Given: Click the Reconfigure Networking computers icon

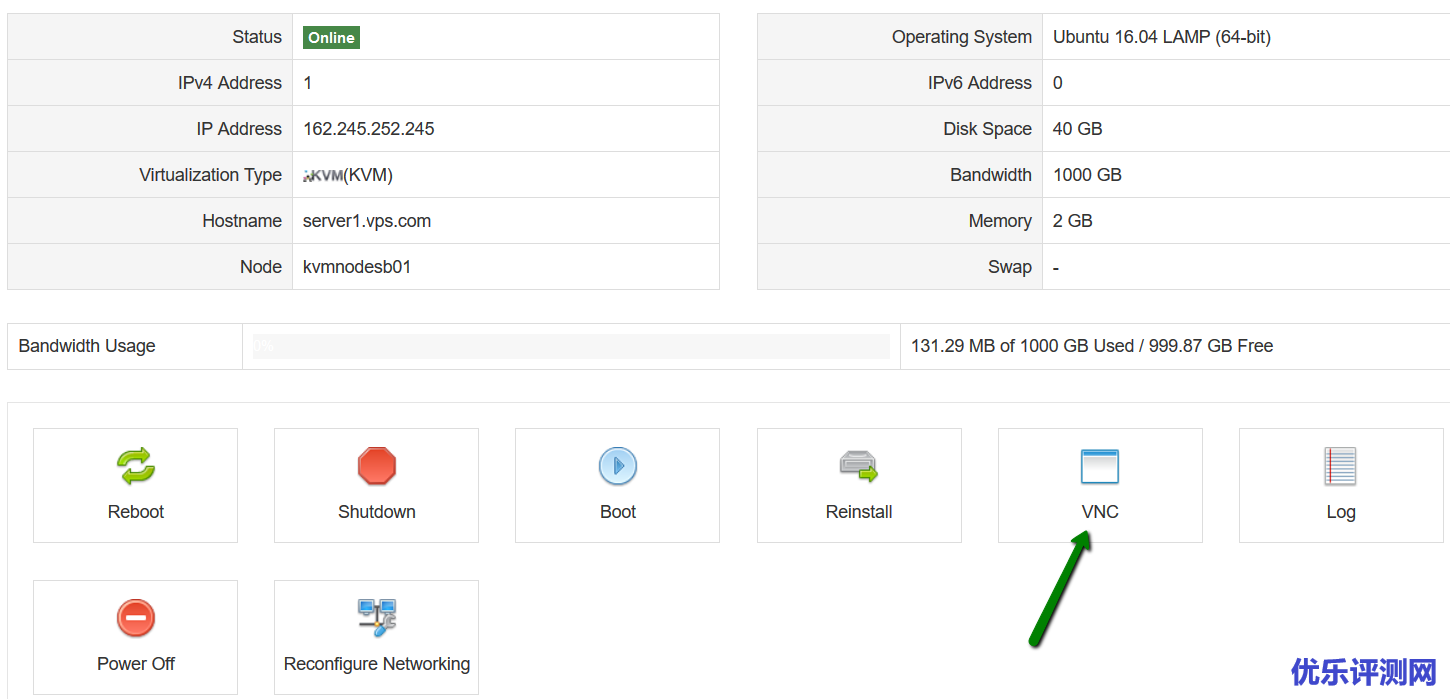Looking at the screenshot, I should [x=377, y=618].
